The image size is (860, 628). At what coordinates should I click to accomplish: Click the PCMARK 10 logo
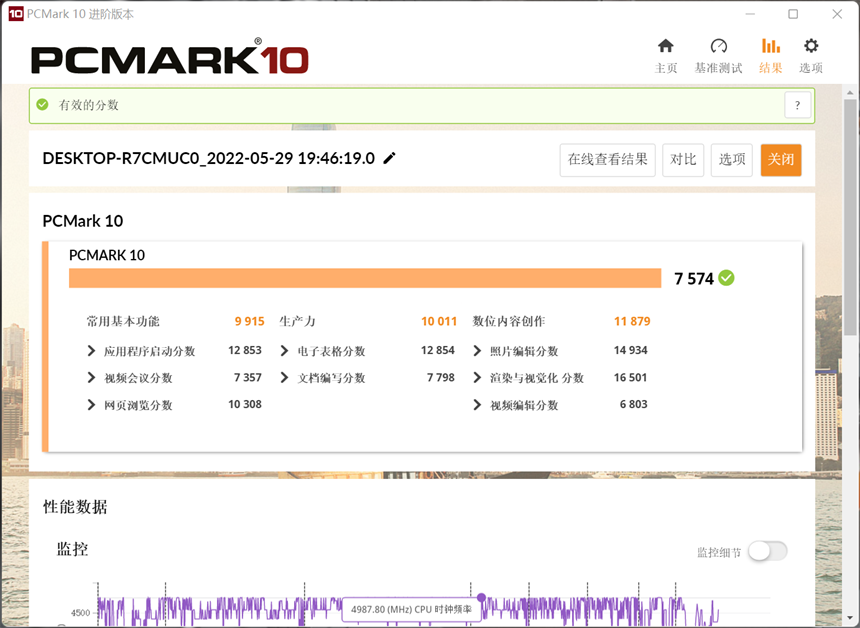(169, 56)
